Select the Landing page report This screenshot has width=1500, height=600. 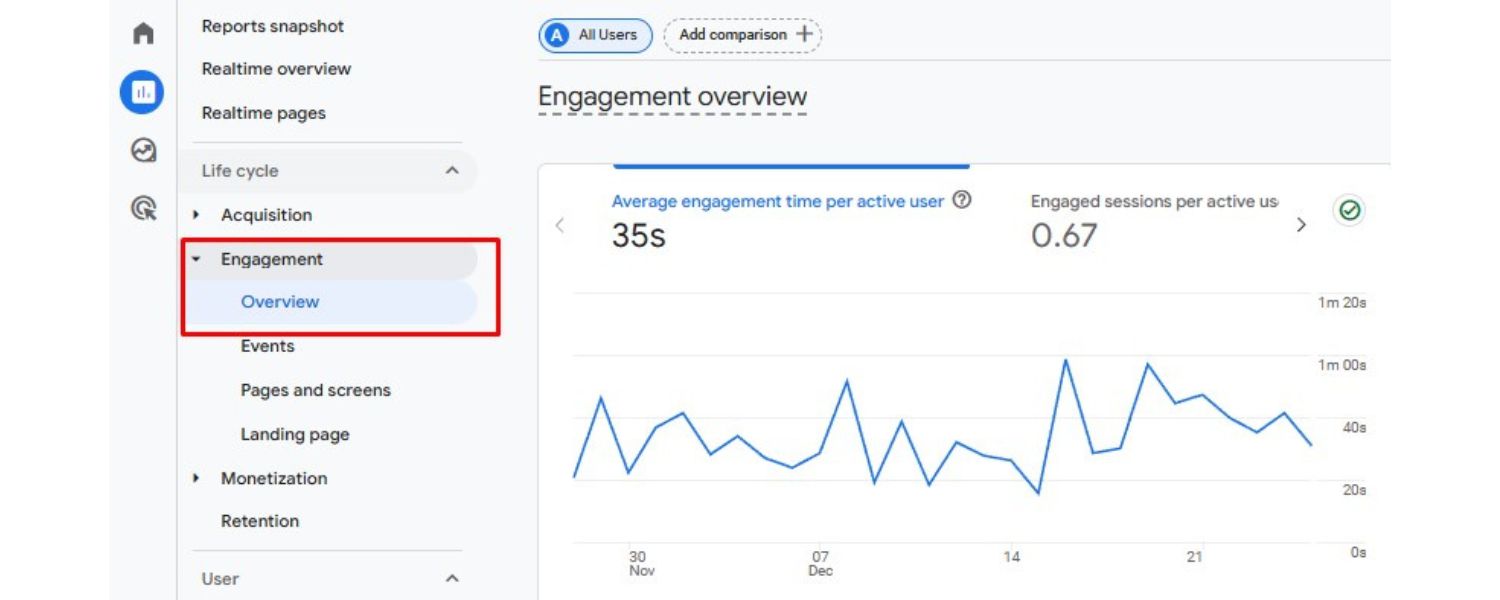coord(294,434)
